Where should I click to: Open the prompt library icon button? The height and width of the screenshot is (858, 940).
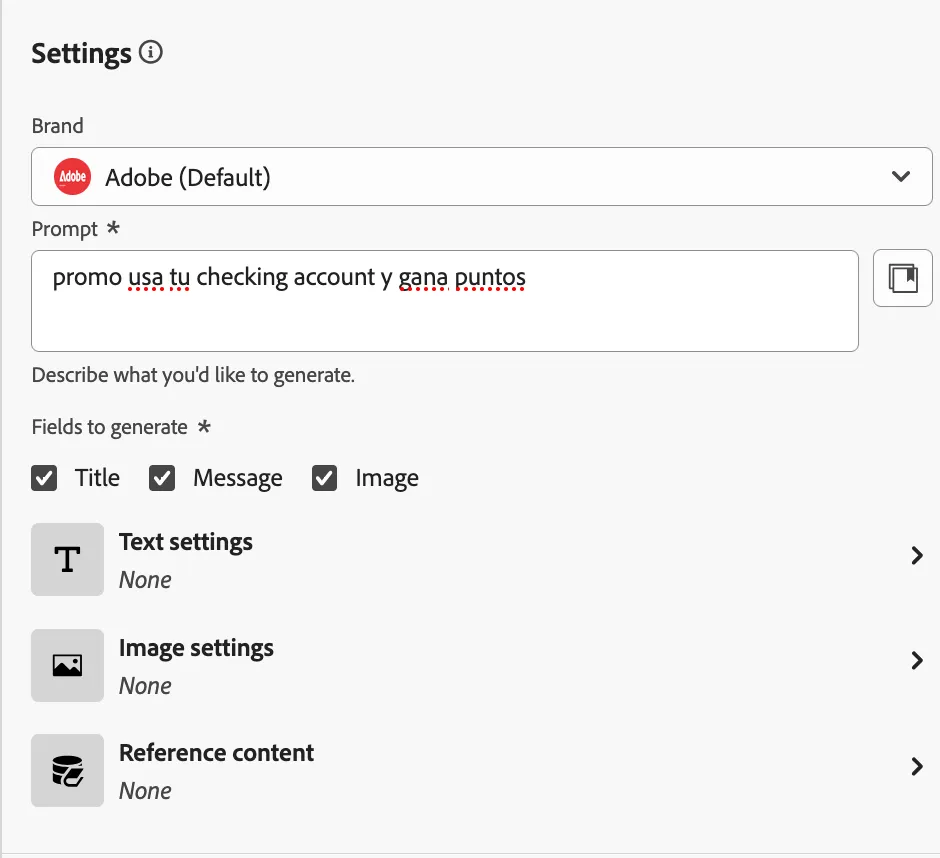(902, 278)
